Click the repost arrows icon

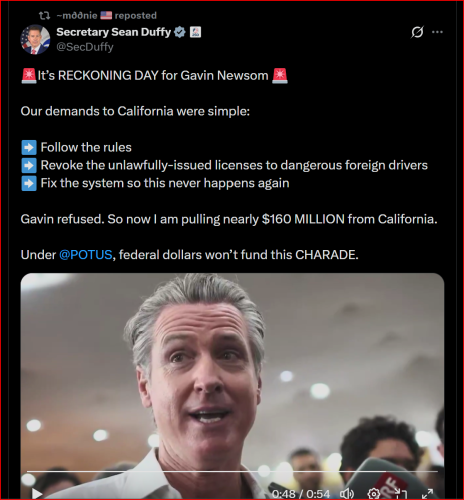click(x=44, y=15)
